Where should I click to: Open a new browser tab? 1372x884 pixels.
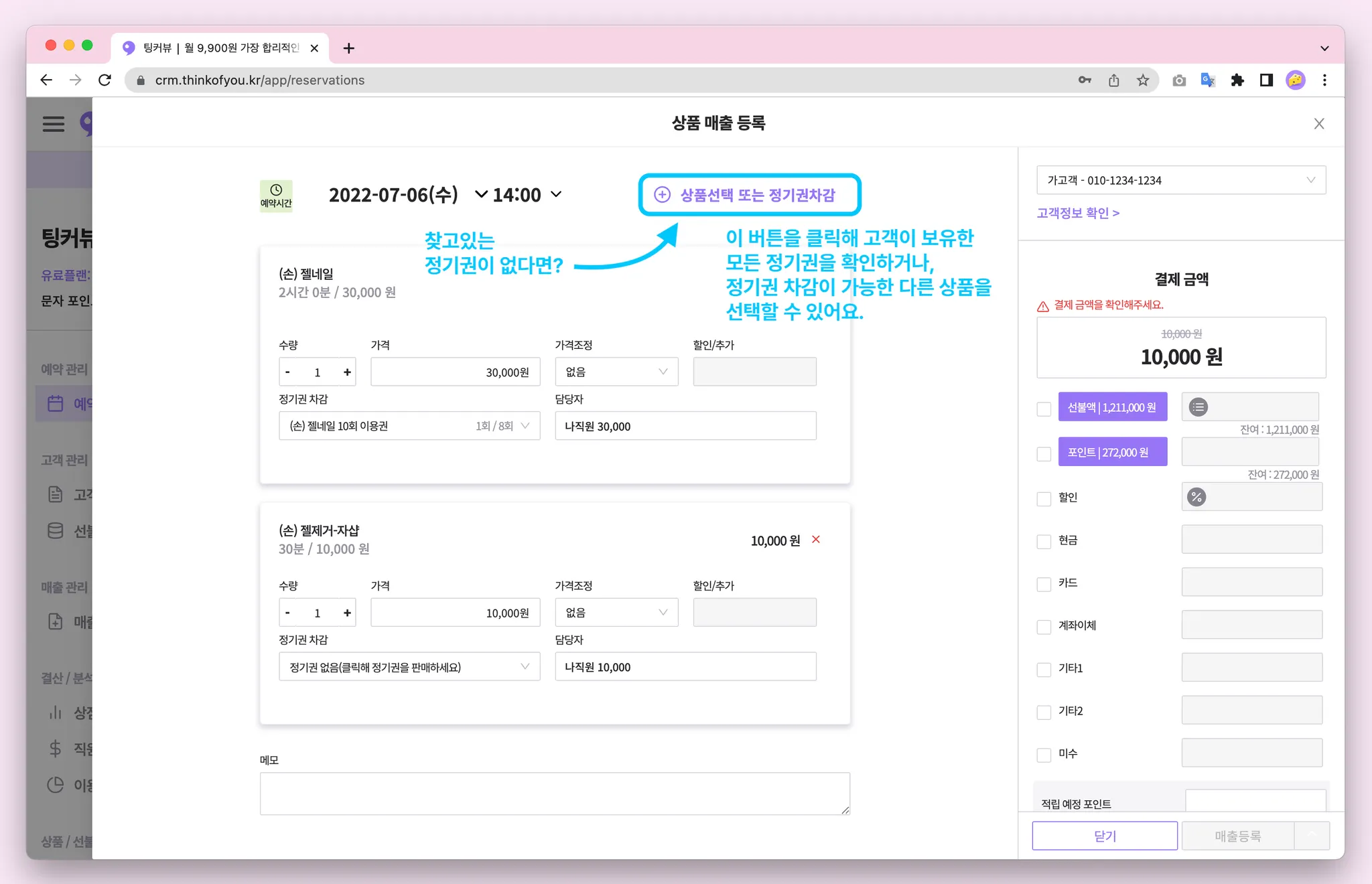[348, 48]
